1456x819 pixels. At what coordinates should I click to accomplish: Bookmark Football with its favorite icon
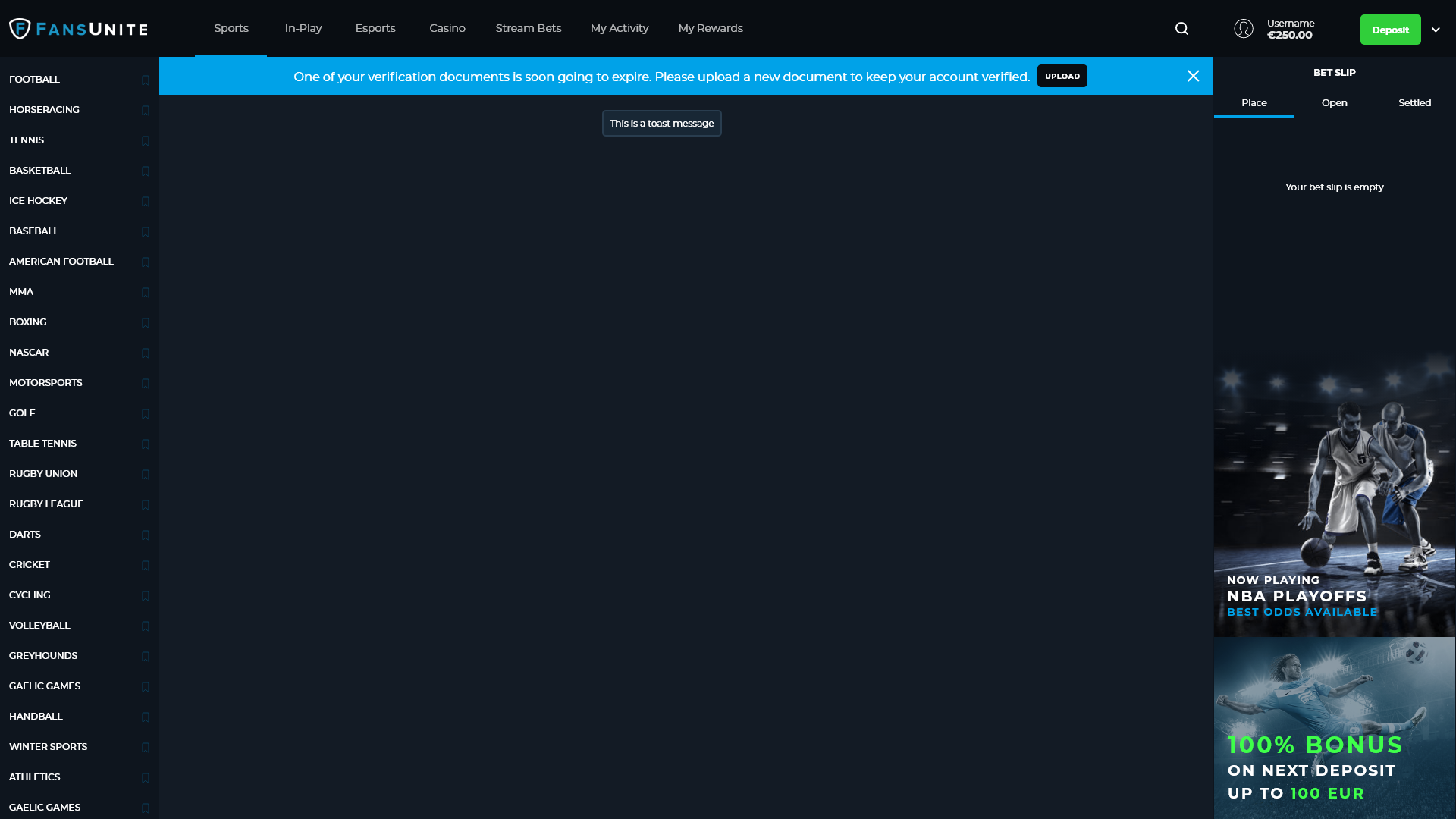click(146, 80)
